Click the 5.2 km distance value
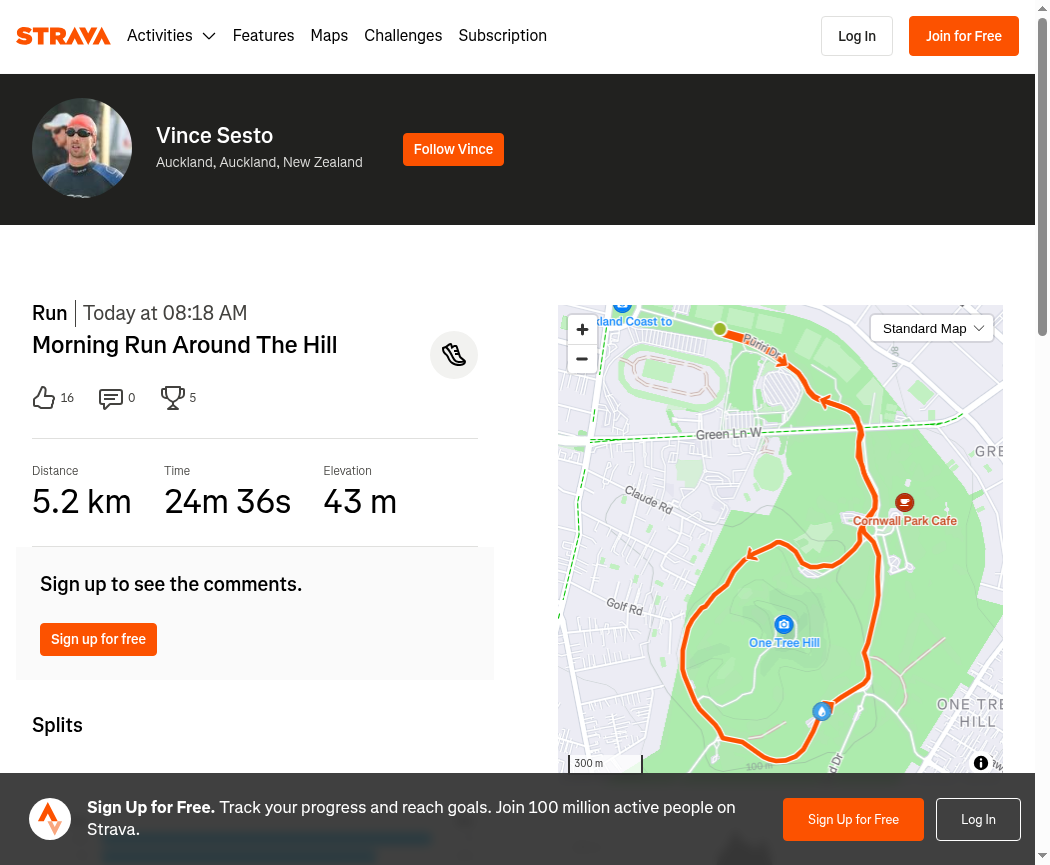 coord(82,501)
